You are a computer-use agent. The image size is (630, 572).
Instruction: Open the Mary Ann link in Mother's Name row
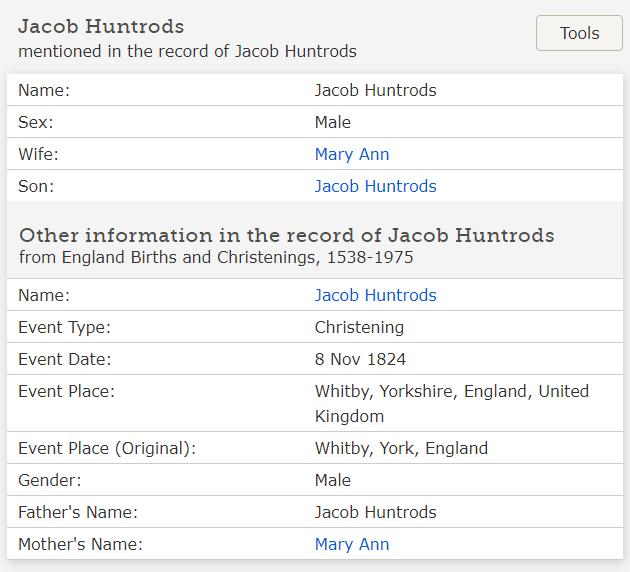351,544
